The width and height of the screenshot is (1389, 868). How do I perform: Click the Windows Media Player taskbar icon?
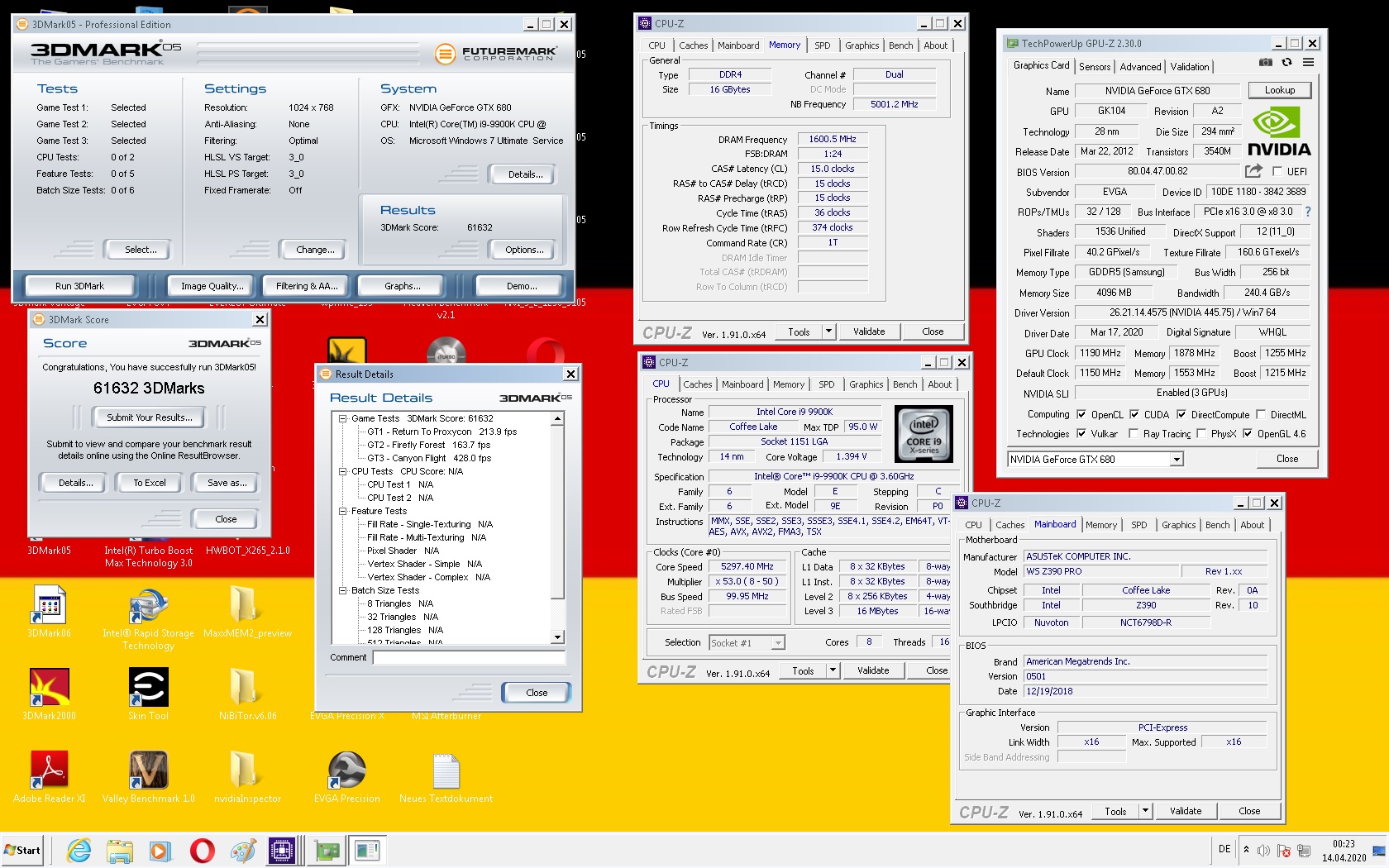point(160,850)
